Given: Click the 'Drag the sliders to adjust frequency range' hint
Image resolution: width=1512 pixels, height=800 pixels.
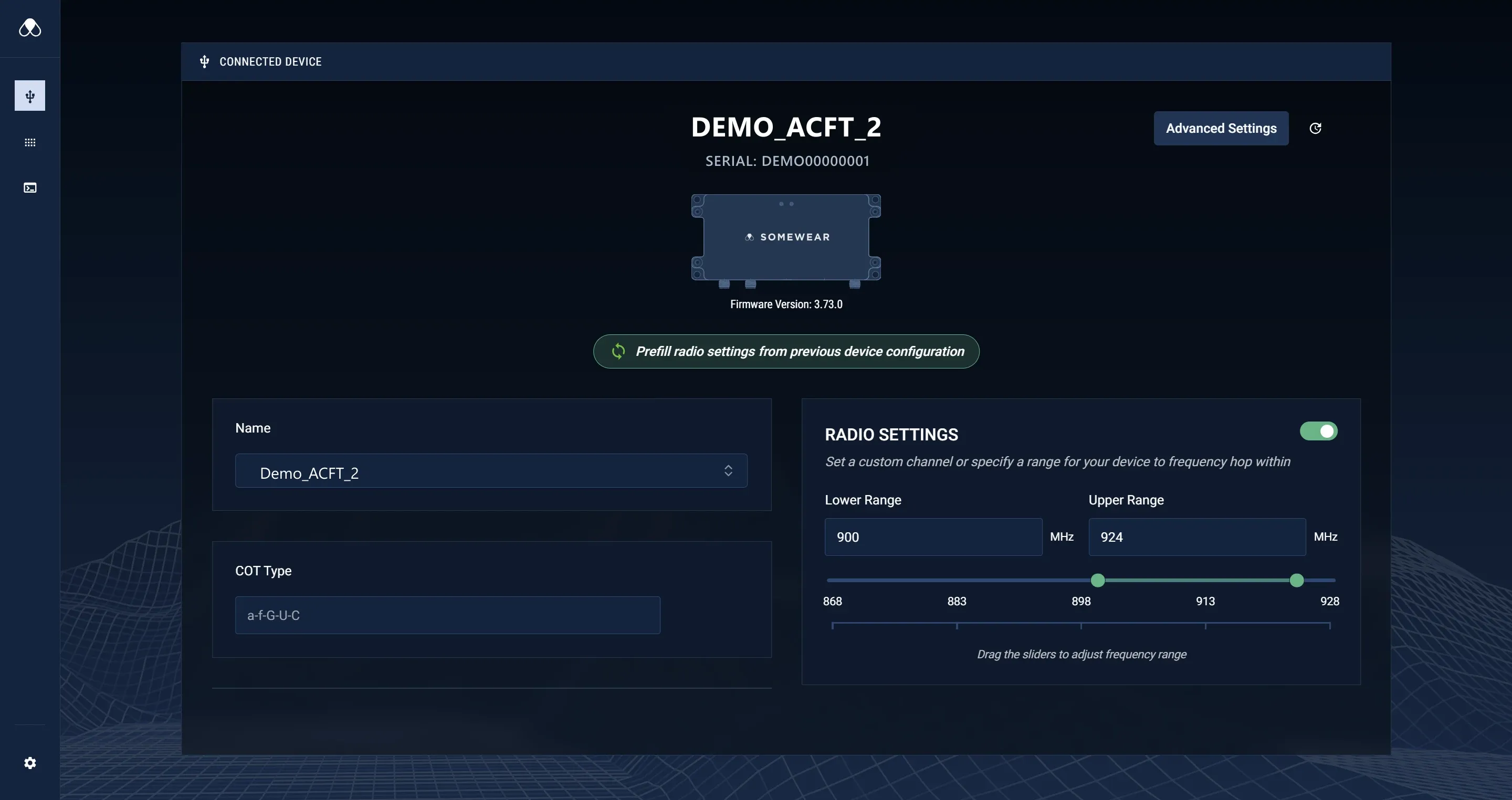Looking at the screenshot, I should coord(1081,655).
